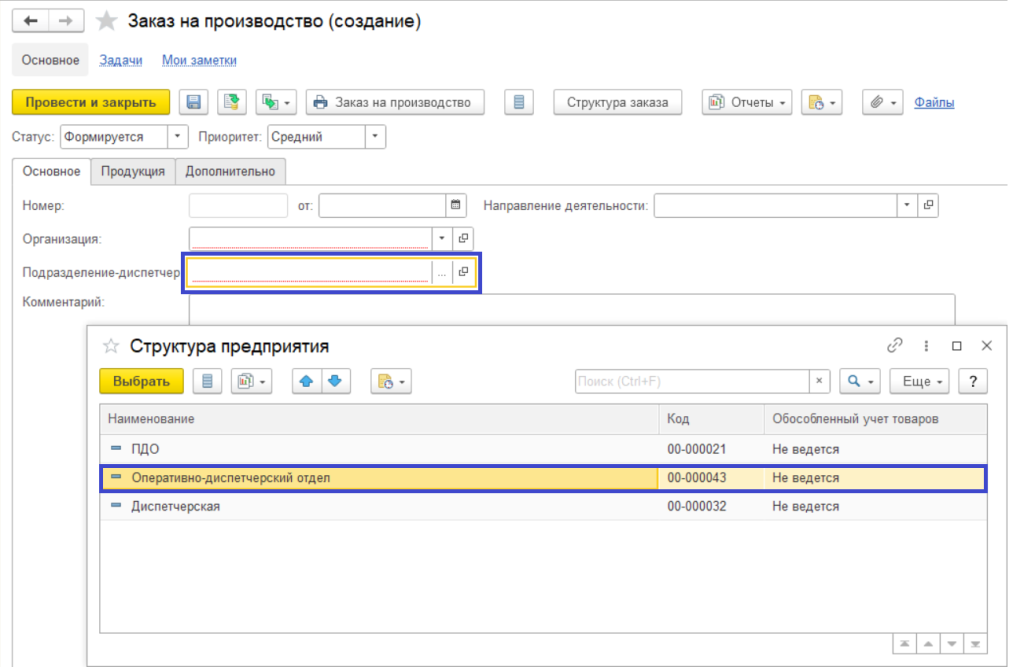Click the previous-row up triangle in list footer
The width and height of the screenshot is (1024, 667).
(928, 644)
